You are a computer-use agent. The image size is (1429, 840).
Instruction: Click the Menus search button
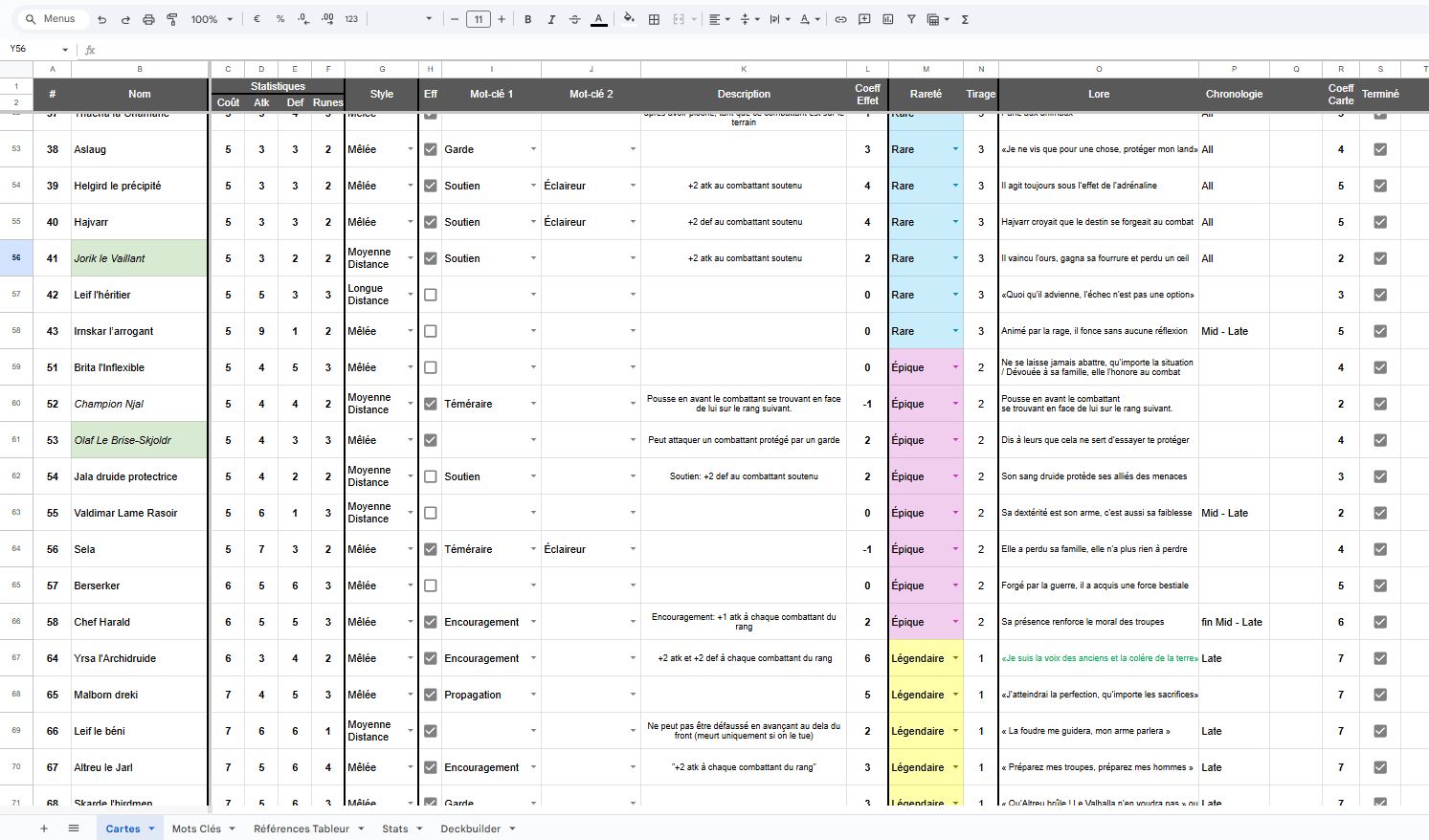(x=52, y=19)
